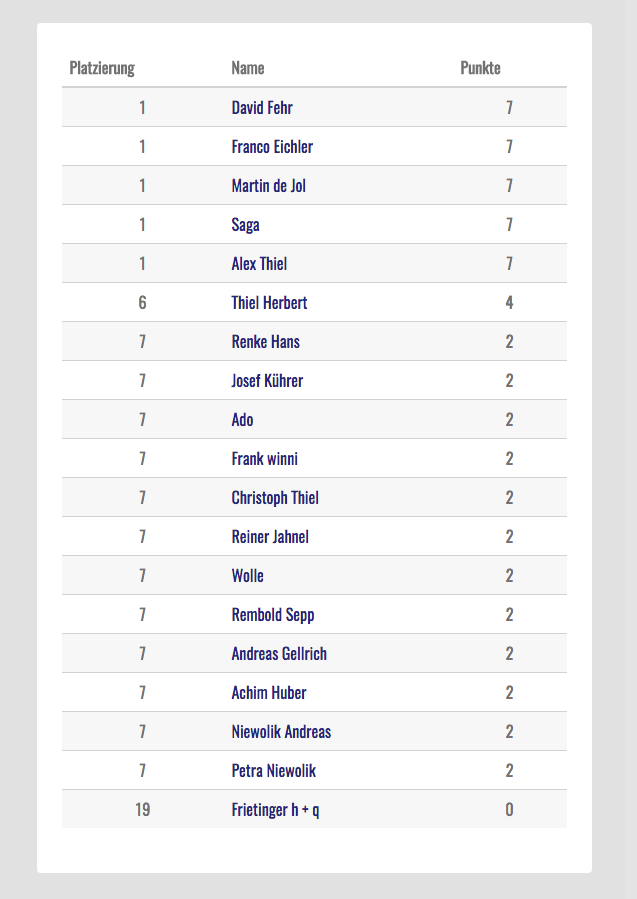Image resolution: width=637 pixels, height=899 pixels.
Task: Open Renke Hans's entry
Action: click(265, 342)
